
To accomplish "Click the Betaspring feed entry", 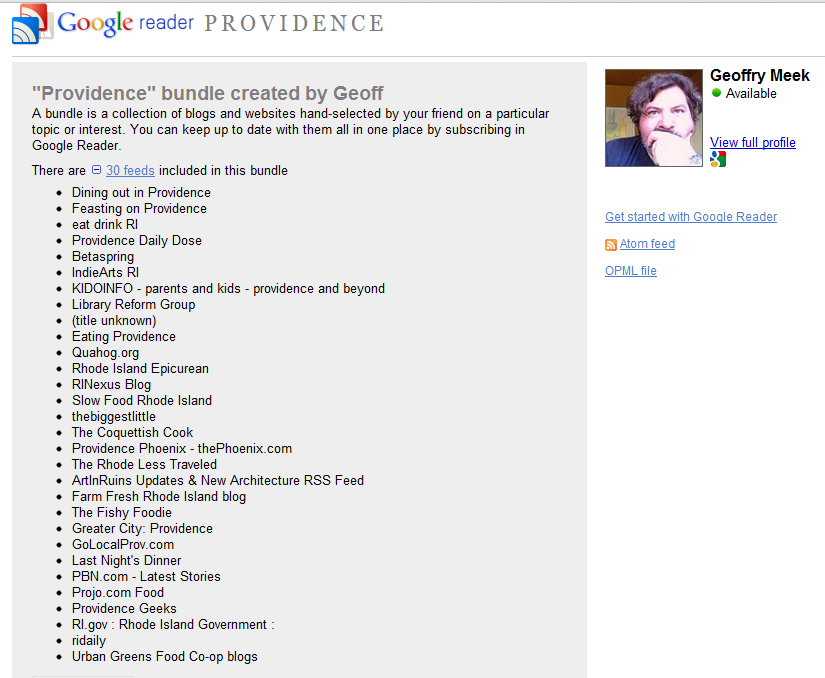I will [102, 257].
